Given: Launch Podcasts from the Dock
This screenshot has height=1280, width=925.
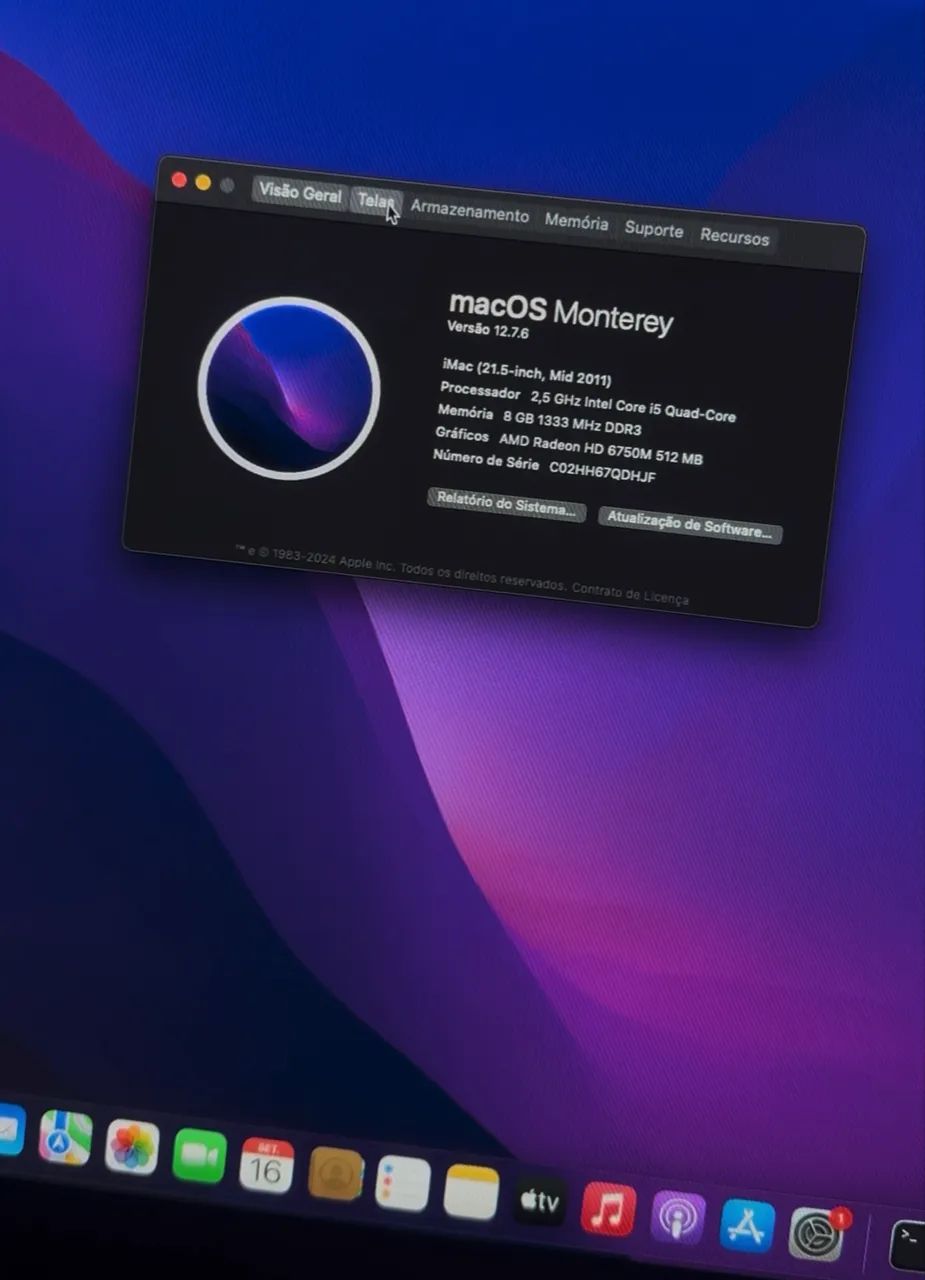Looking at the screenshot, I should (678, 1217).
